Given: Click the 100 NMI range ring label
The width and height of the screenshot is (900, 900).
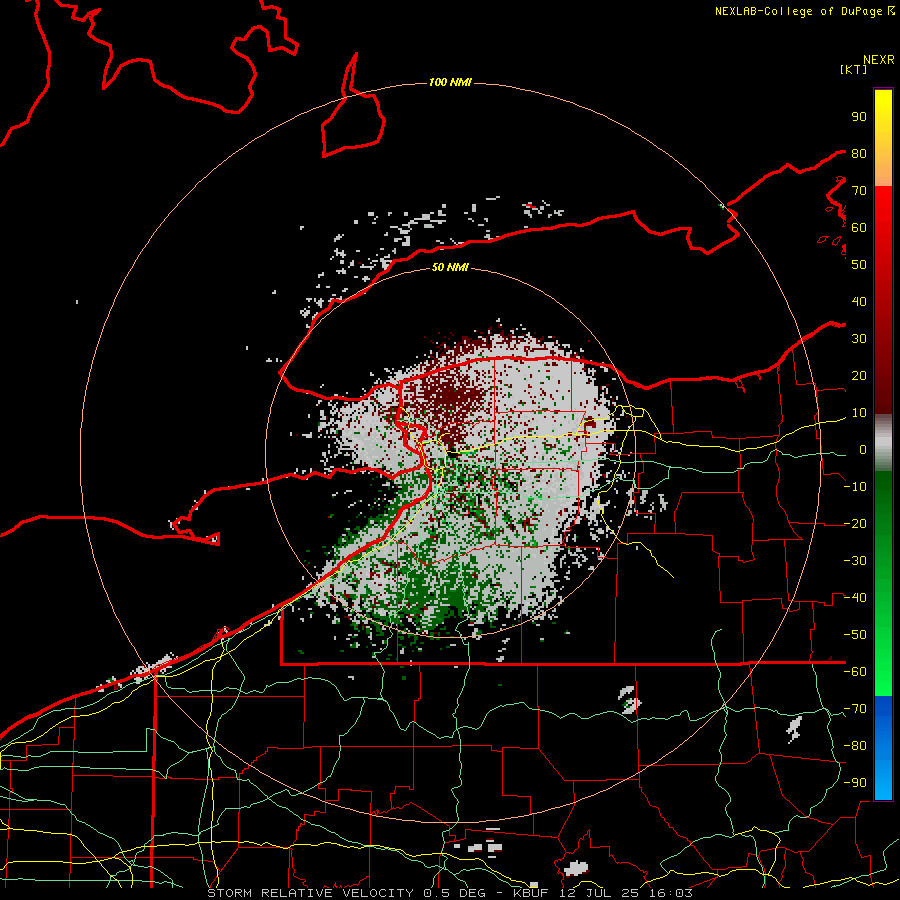Looking at the screenshot, I should pos(450,82).
